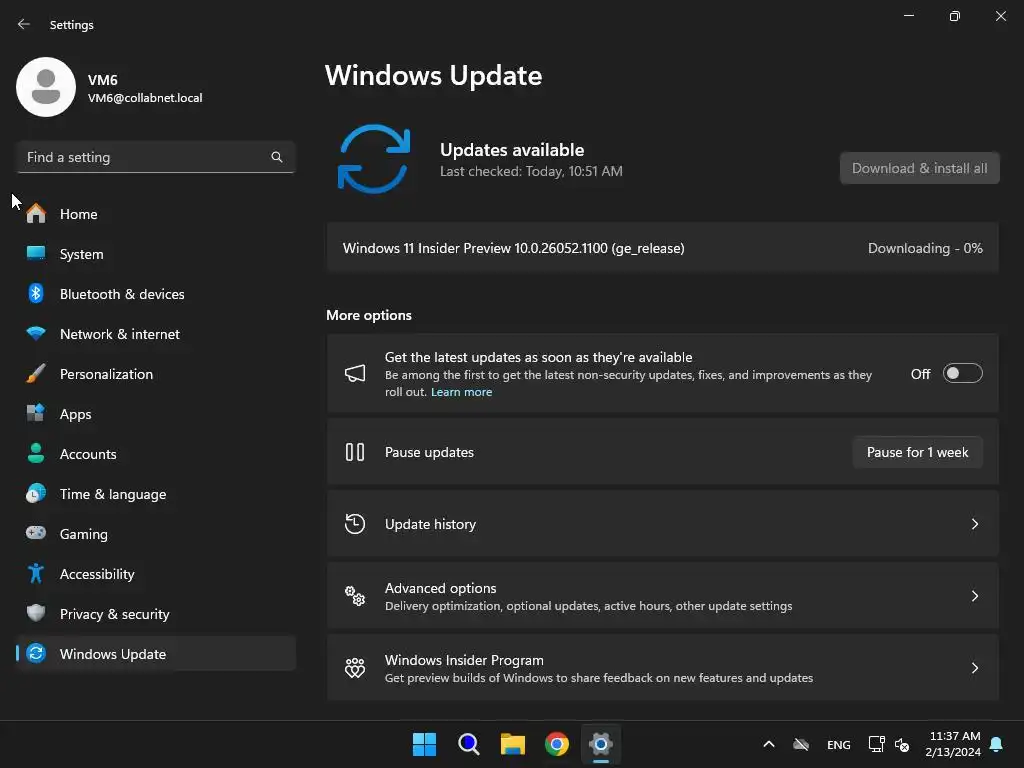Screen dimensions: 1024x768
Task: Click the Apps icon in sidebar
Action: click(36, 413)
